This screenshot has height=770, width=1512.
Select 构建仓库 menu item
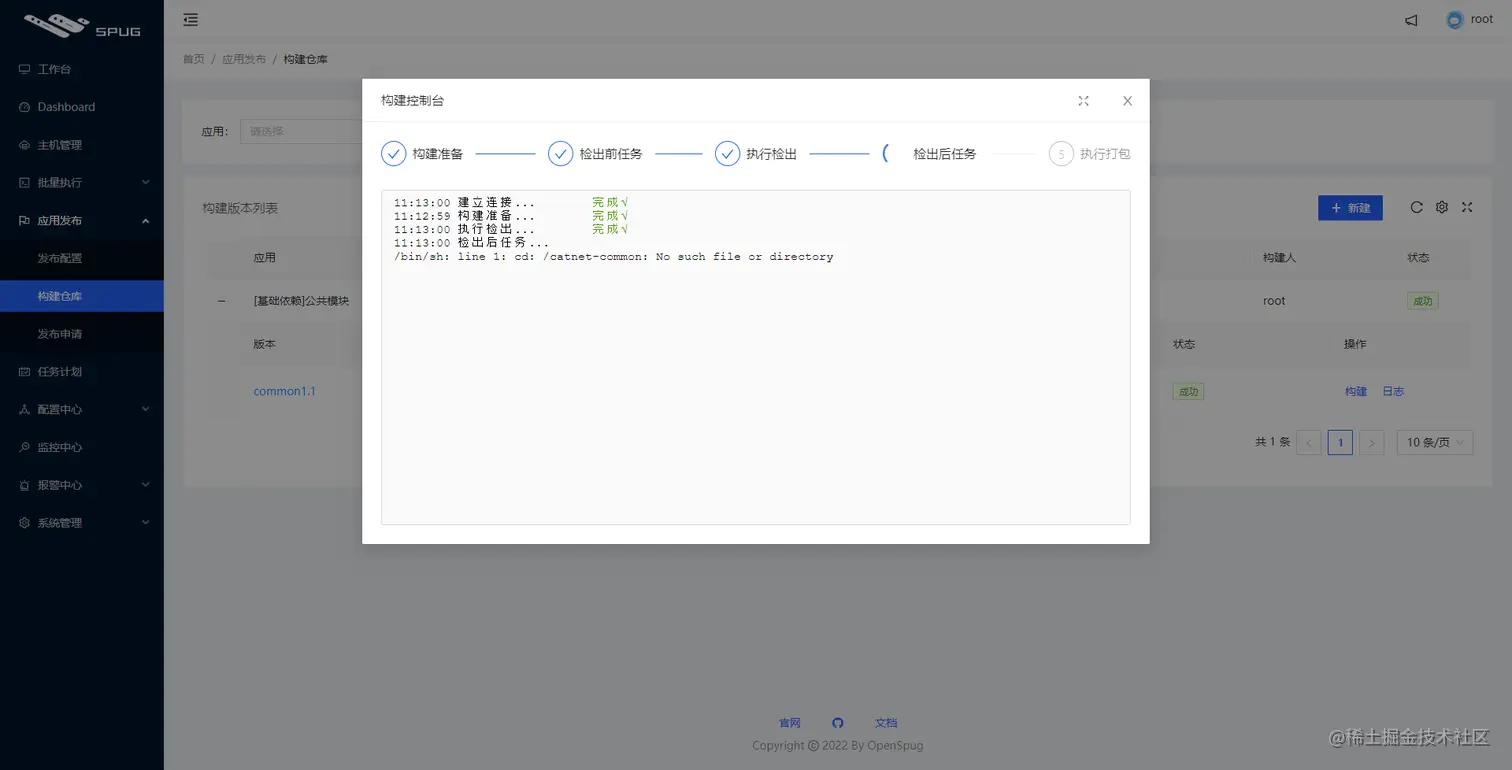(x=82, y=296)
